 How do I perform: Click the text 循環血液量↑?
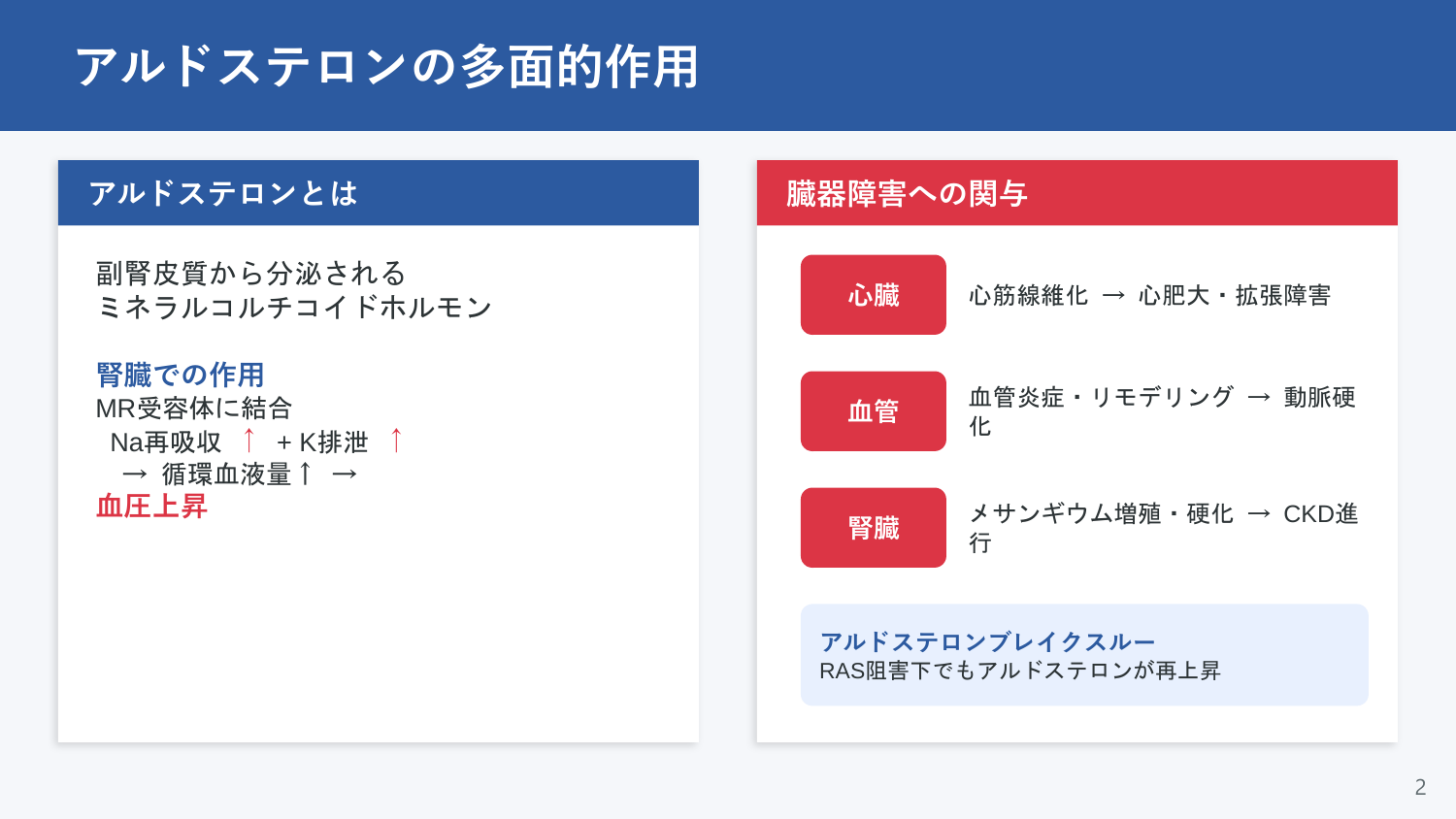238,474
